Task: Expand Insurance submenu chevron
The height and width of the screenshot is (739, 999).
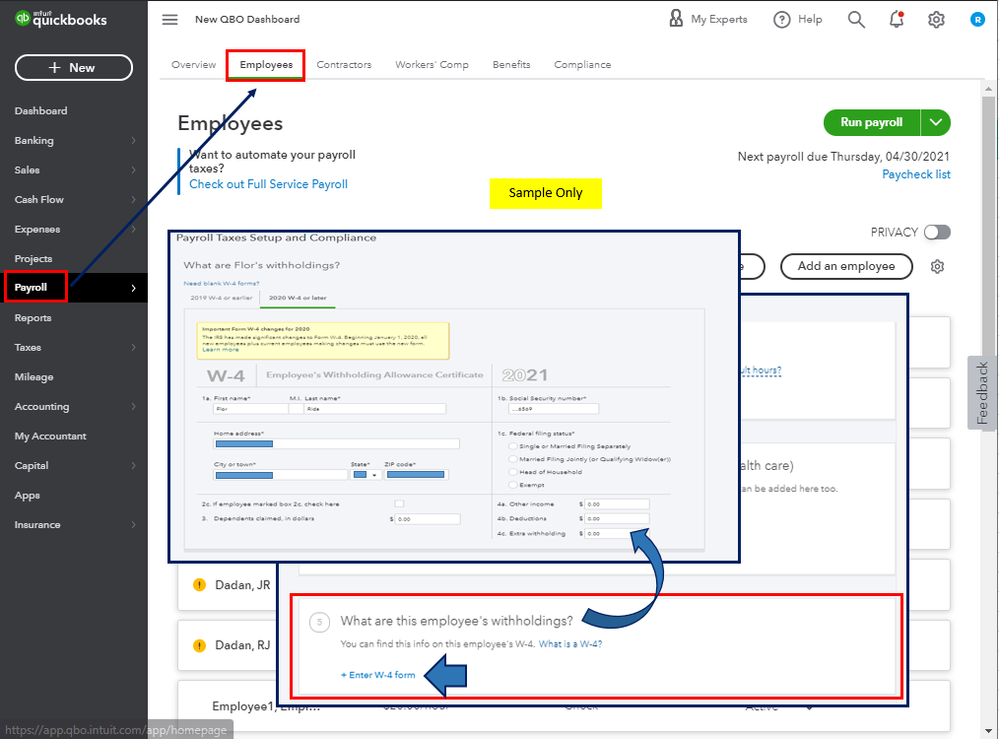Action: 133,525
